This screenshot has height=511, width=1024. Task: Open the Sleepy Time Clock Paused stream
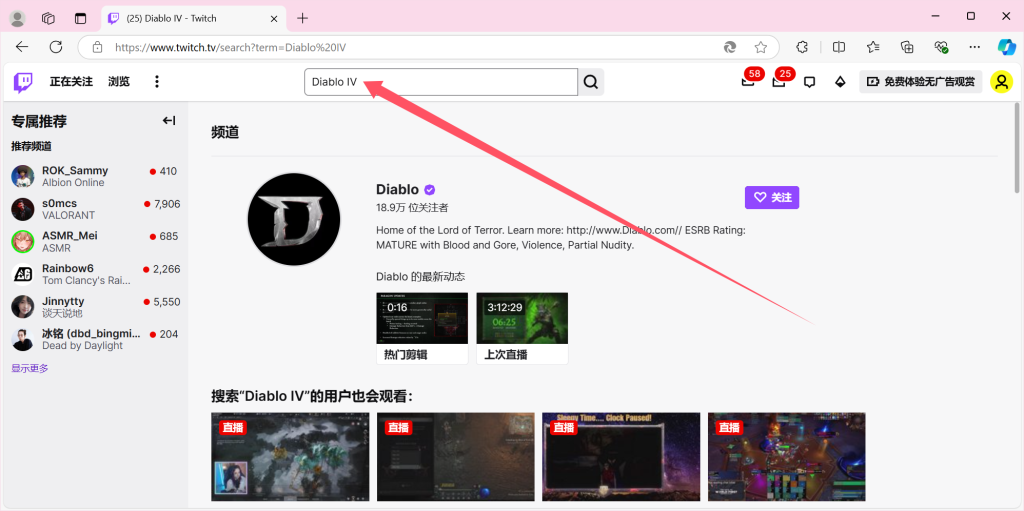coord(621,457)
